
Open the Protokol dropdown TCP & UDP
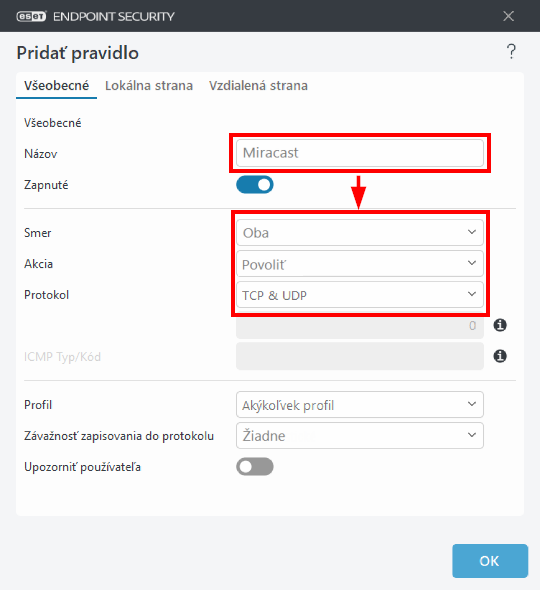pyautogui.click(x=360, y=295)
